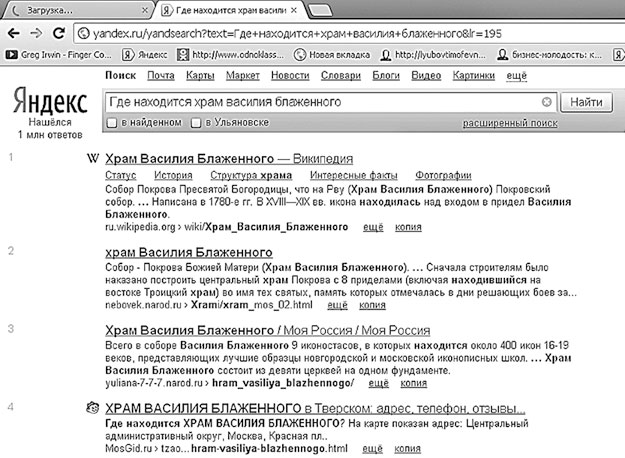Image resolution: width=625 pixels, height=458 pixels.
Task: Click the Яндекс logo
Action: (50, 100)
